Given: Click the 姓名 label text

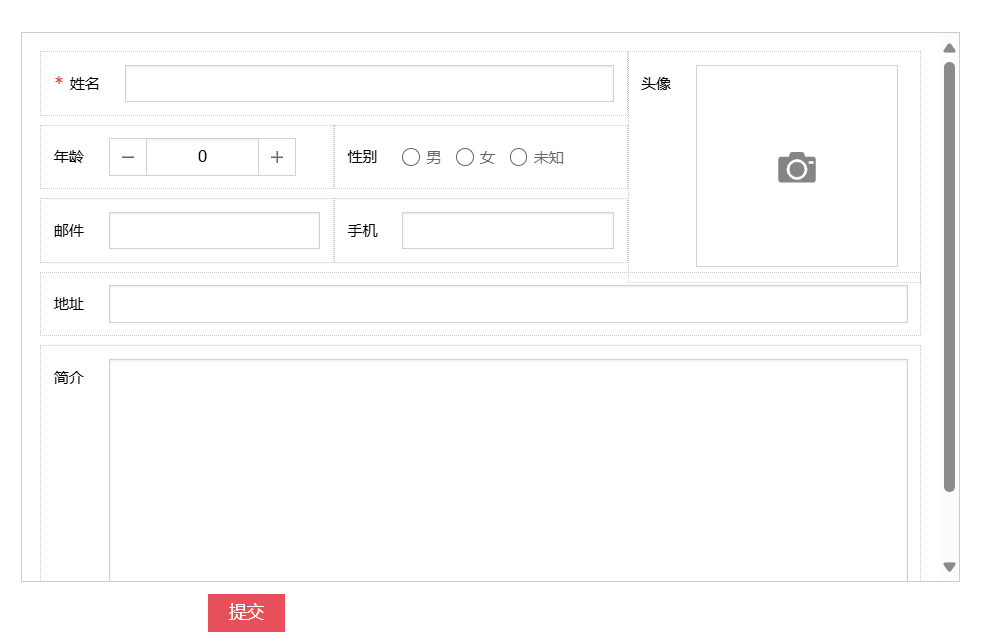Looking at the screenshot, I should [84, 83].
